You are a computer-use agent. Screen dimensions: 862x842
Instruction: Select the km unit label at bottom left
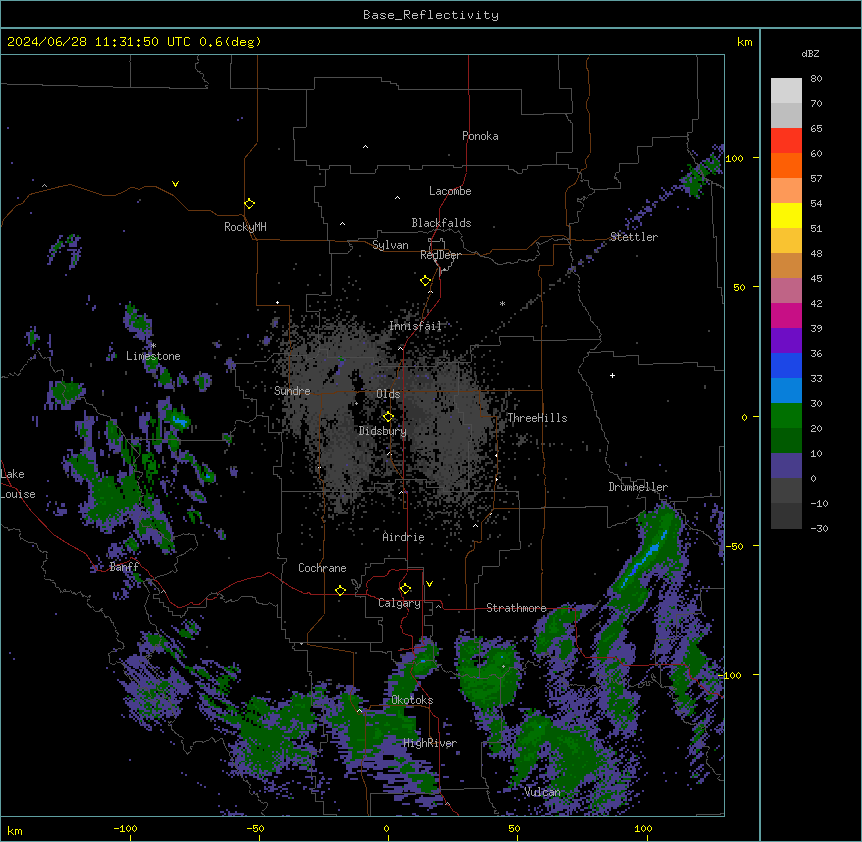point(15,831)
